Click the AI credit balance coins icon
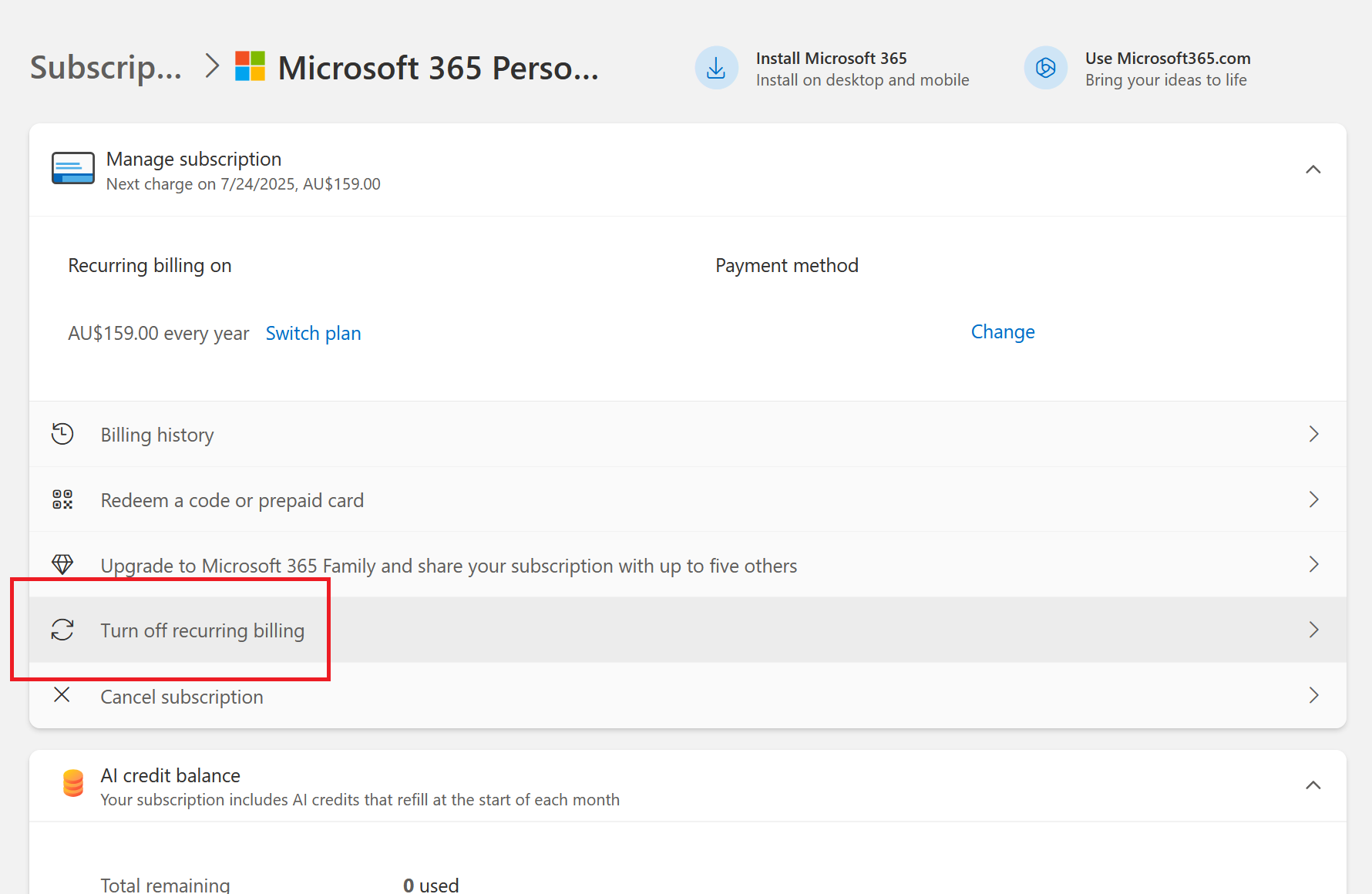1372x894 pixels. (73, 784)
